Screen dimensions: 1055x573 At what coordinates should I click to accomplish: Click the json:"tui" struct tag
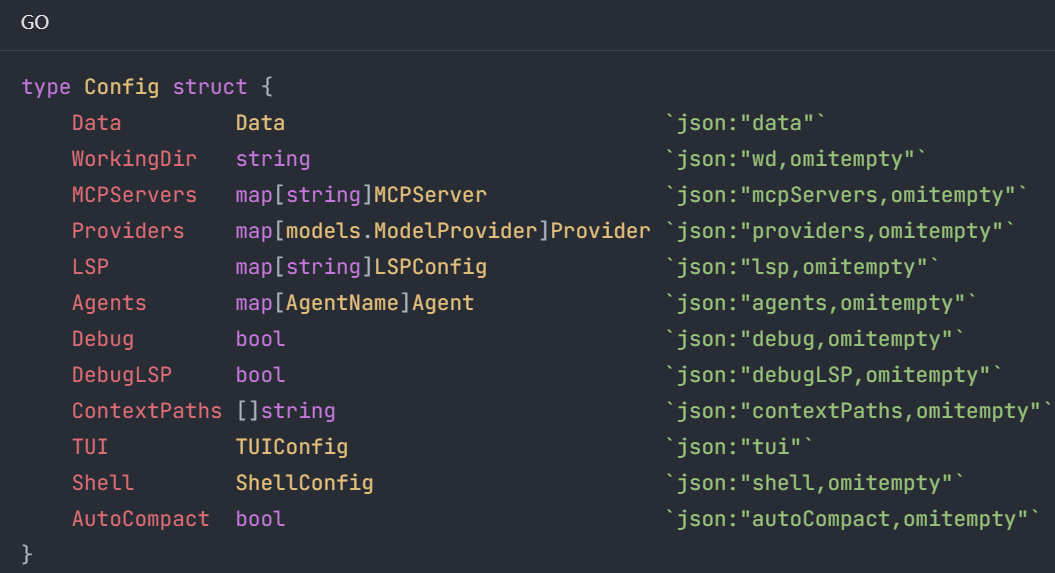tap(740, 447)
